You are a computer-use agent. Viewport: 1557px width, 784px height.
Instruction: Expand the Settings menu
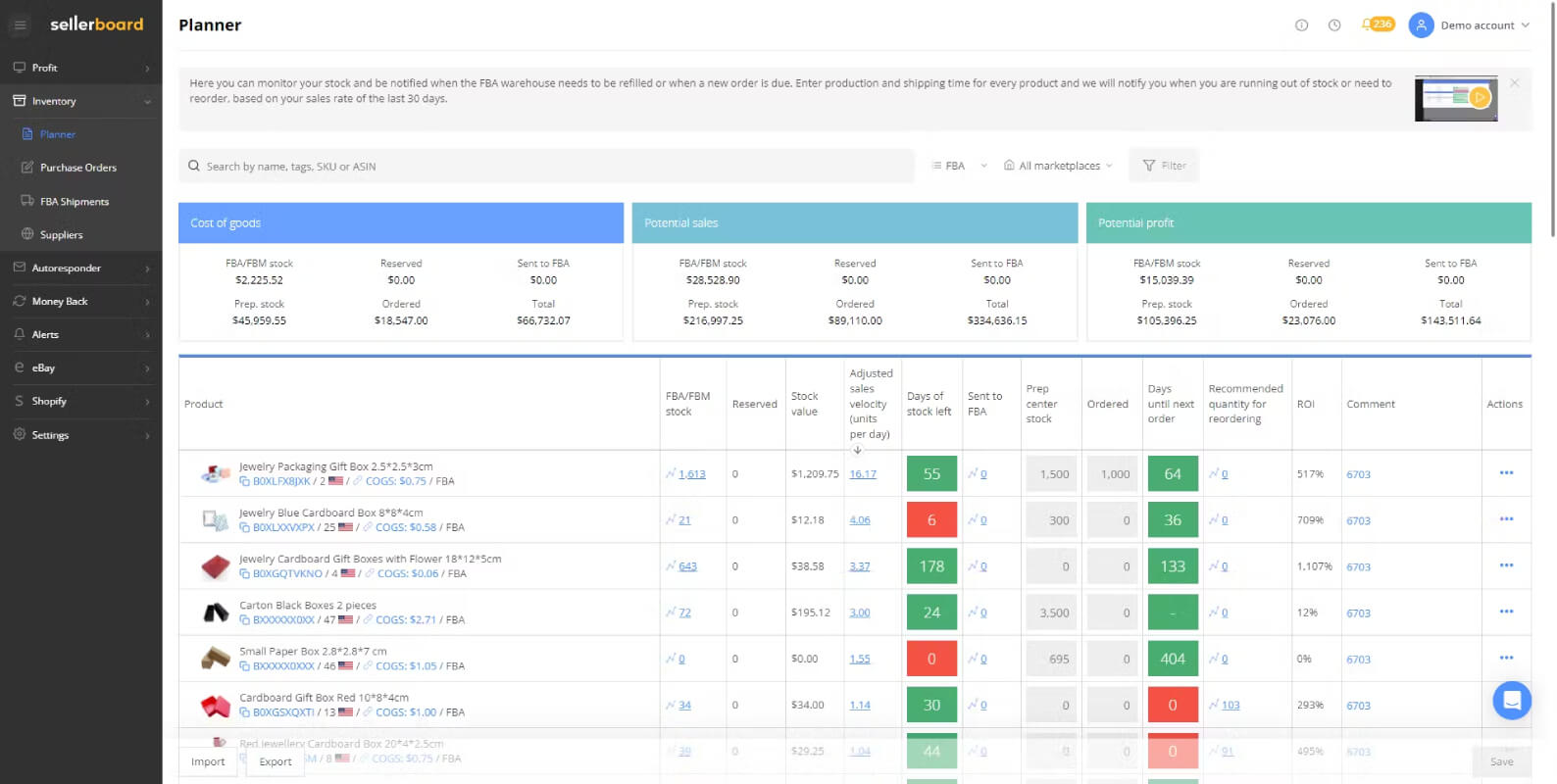click(81, 434)
